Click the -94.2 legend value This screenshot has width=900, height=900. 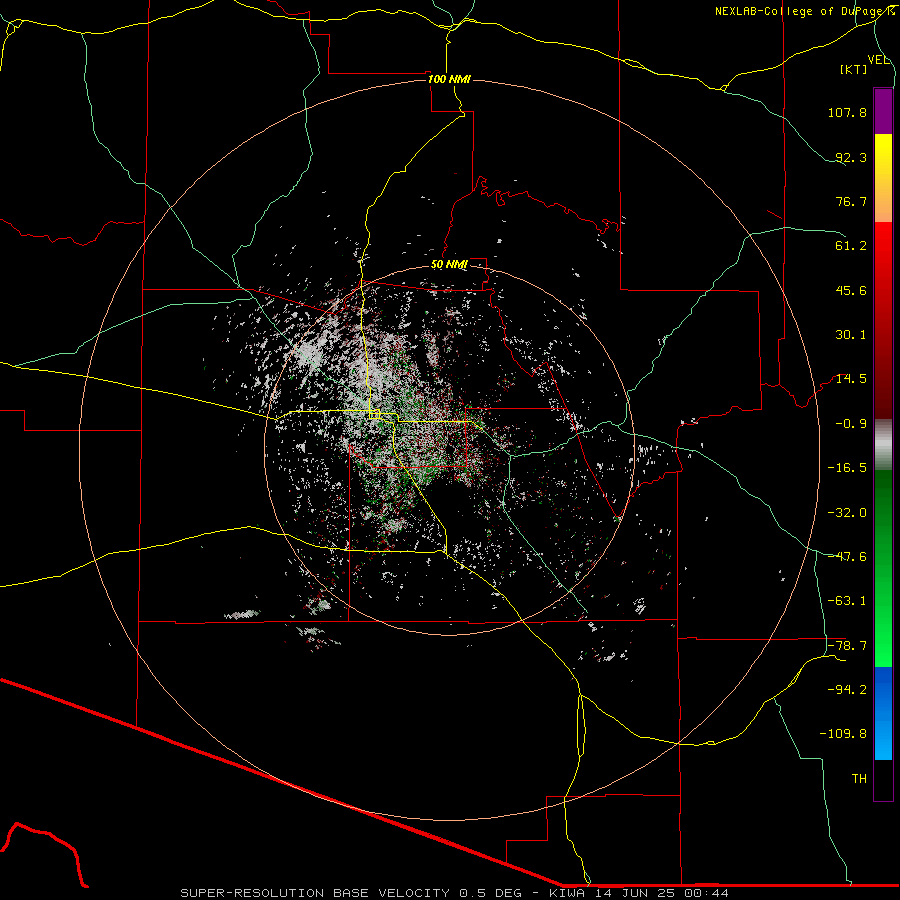click(847, 690)
